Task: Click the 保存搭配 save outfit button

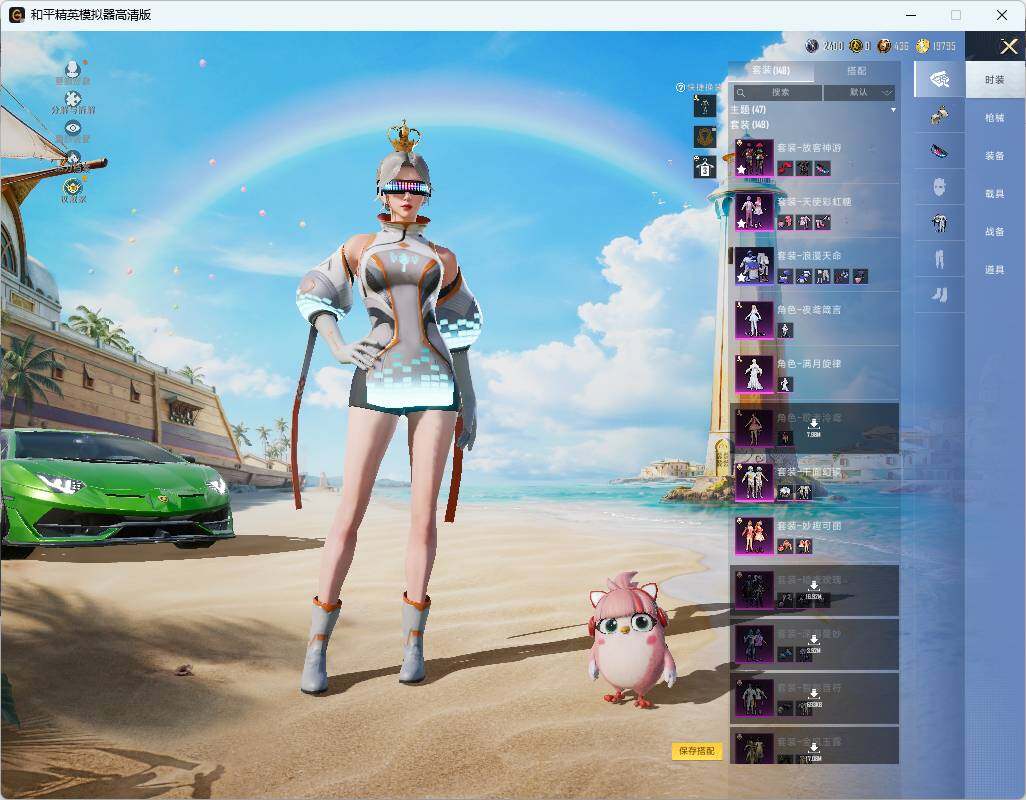Action: click(696, 751)
